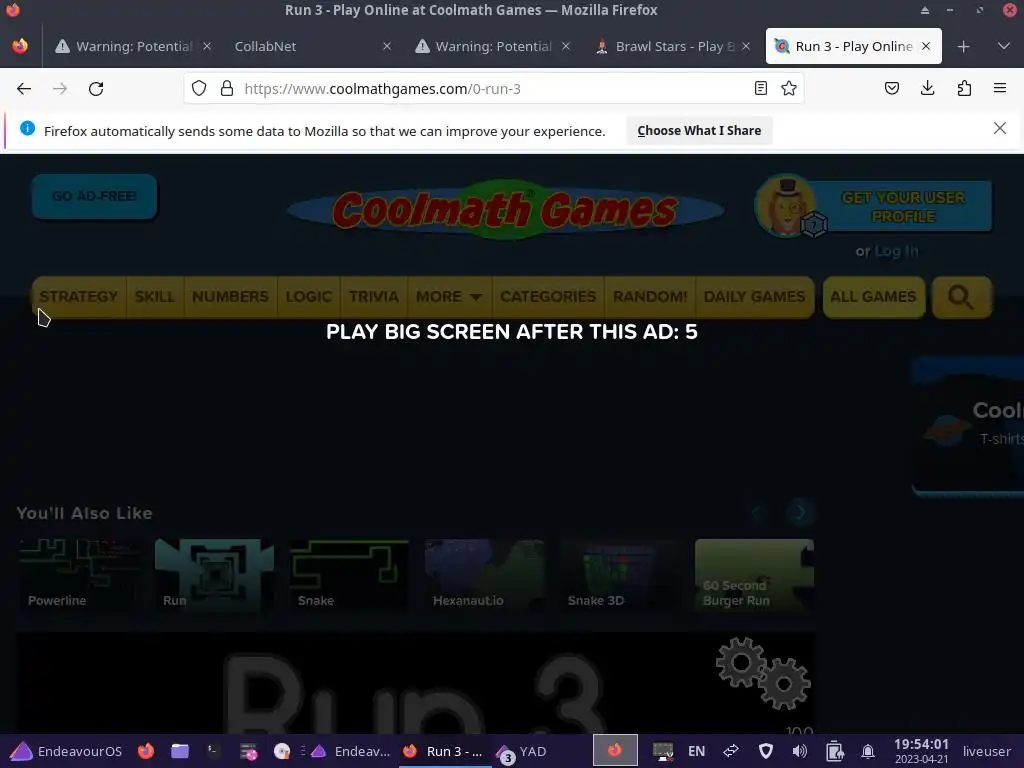This screenshot has width=1024, height=768.
Task: Dismiss the Firefox data notification bar
Action: (x=1000, y=128)
